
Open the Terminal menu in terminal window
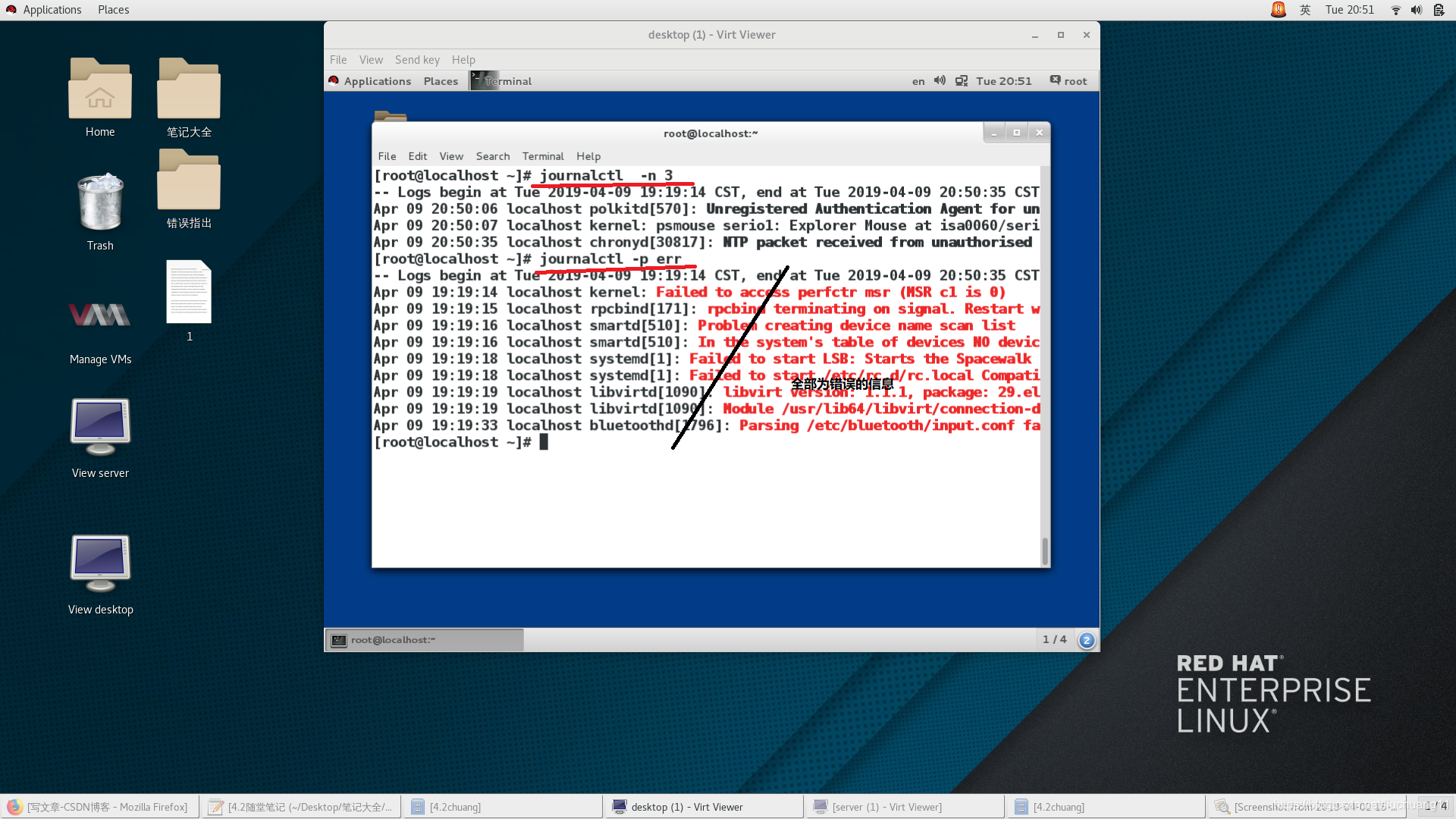click(542, 156)
